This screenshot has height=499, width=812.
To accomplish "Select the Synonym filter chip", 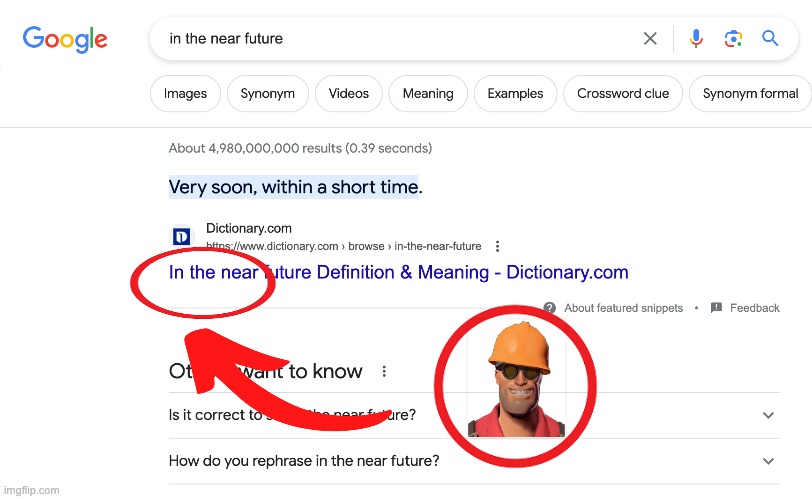I will (x=268, y=94).
